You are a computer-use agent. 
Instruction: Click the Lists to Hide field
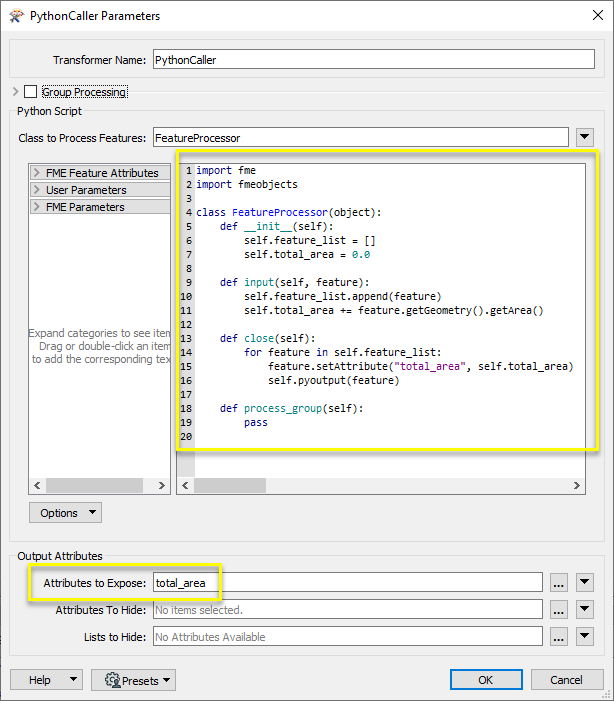click(348, 636)
